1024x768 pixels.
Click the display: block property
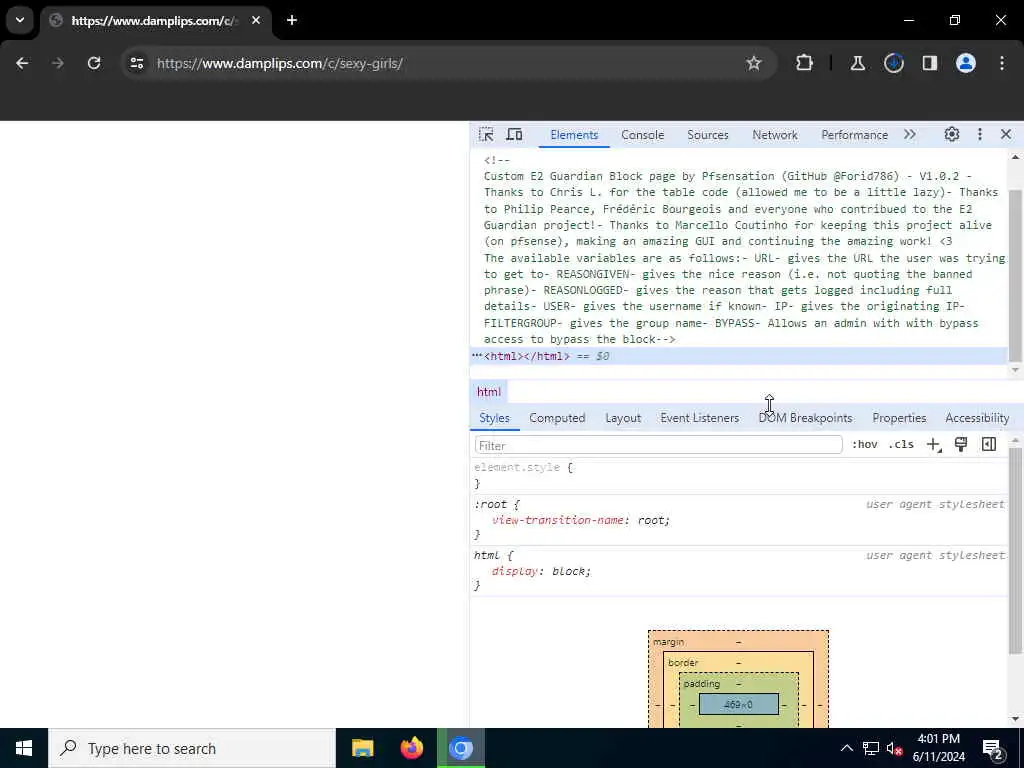[541, 571]
